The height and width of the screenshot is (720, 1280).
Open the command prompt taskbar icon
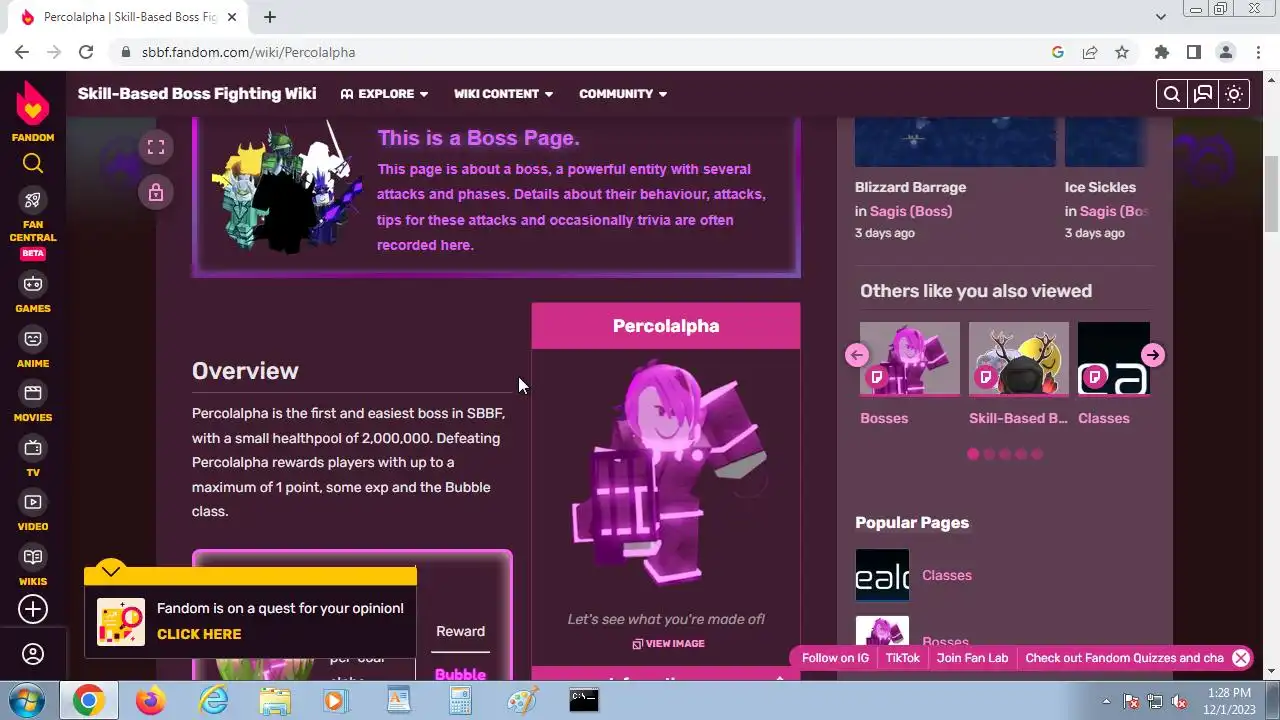click(x=584, y=701)
